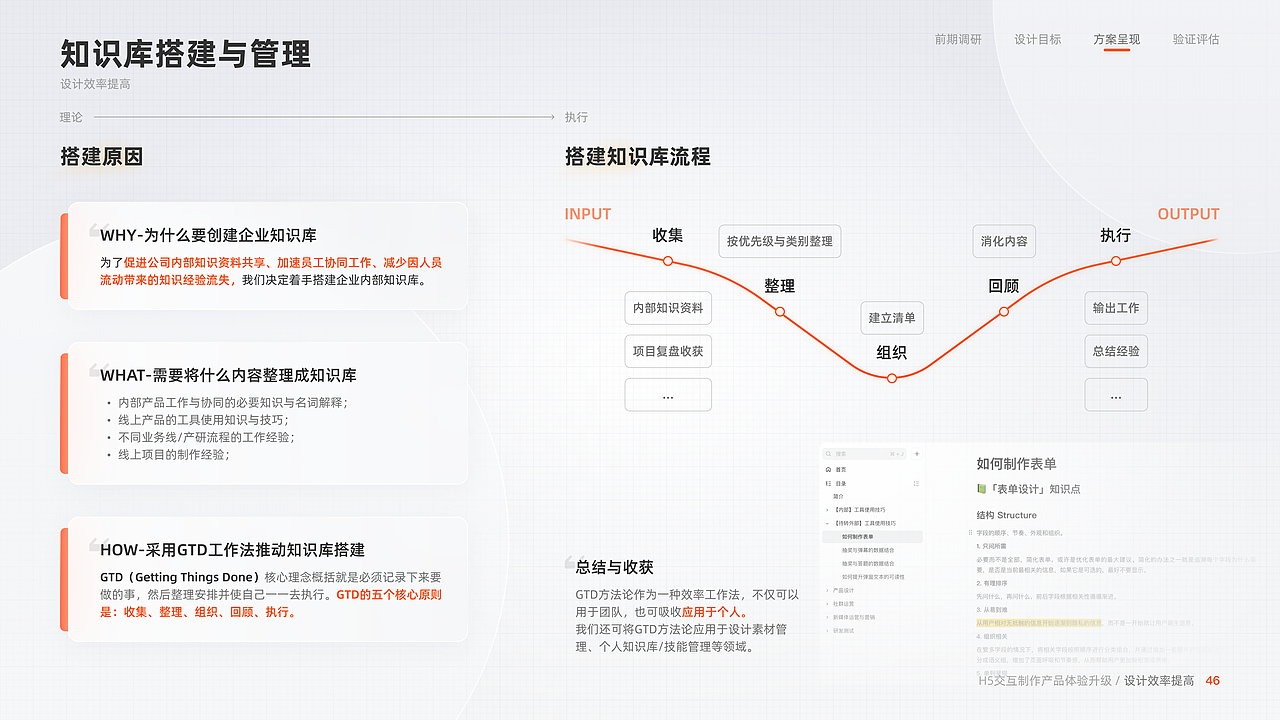Click the circle marker under 收集 on the curve
Image resolution: width=1280 pixels, height=720 pixels.
[668, 261]
